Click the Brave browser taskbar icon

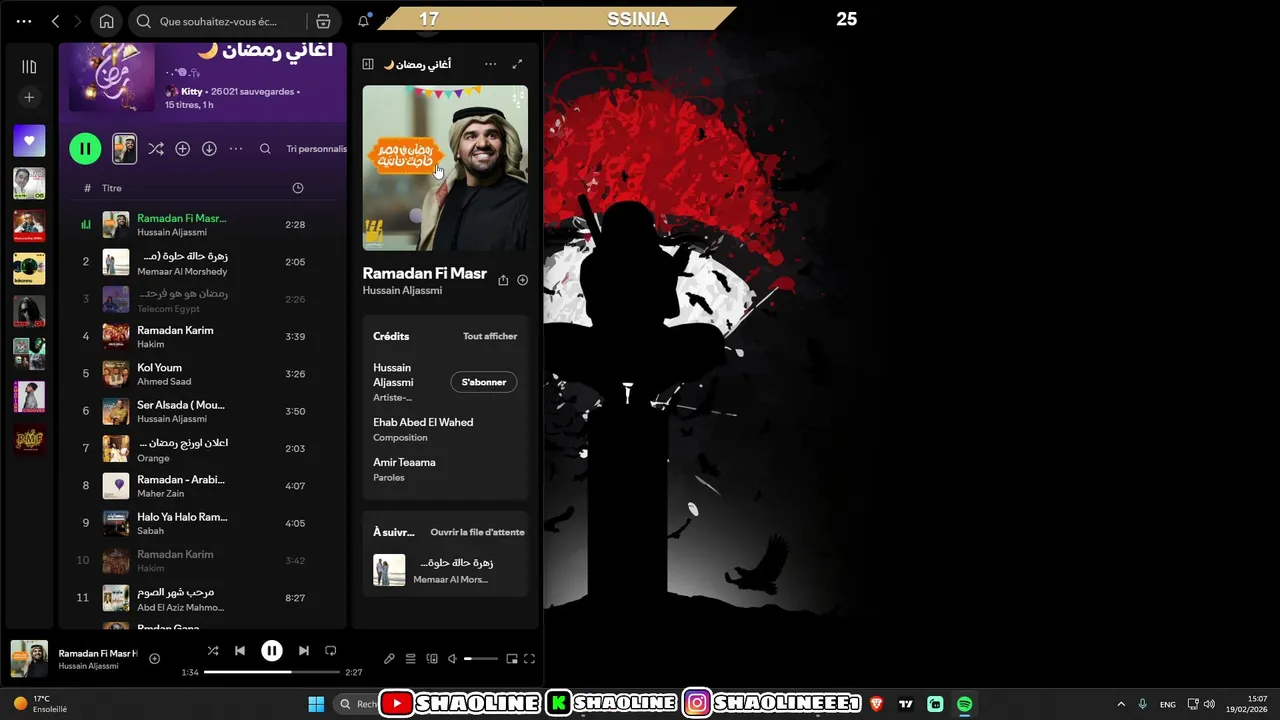point(877,704)
